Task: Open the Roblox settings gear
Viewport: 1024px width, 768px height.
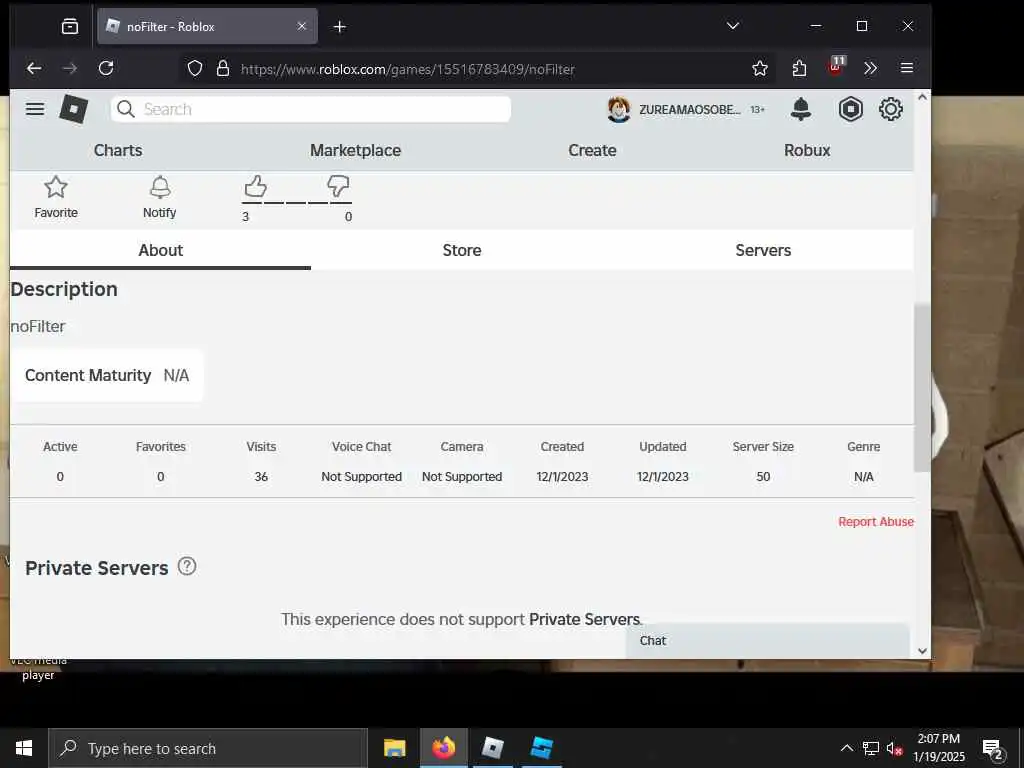Action: pyautogui.click(x=891, y=109)
